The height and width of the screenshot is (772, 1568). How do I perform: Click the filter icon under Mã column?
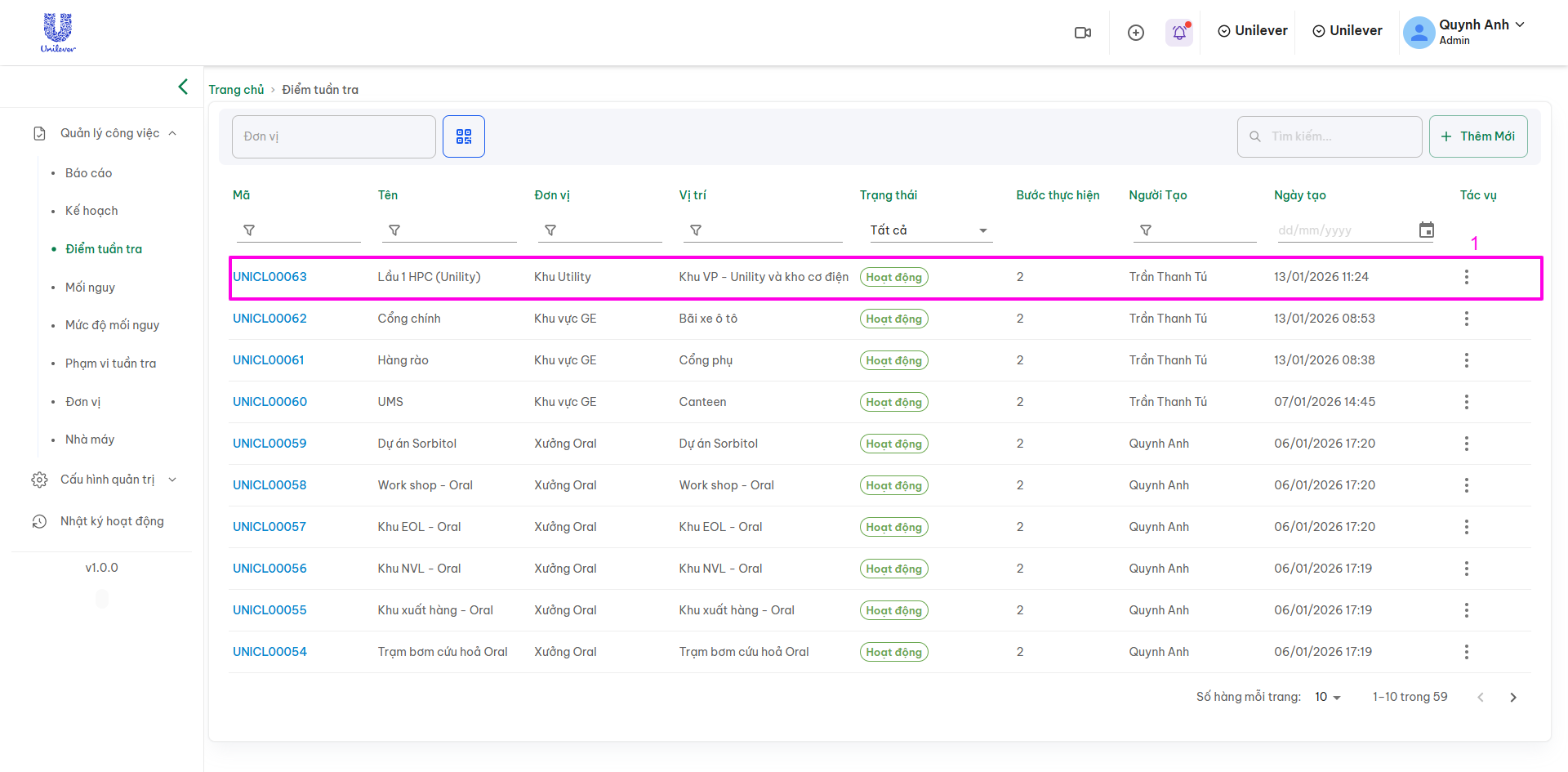(249, 230)
